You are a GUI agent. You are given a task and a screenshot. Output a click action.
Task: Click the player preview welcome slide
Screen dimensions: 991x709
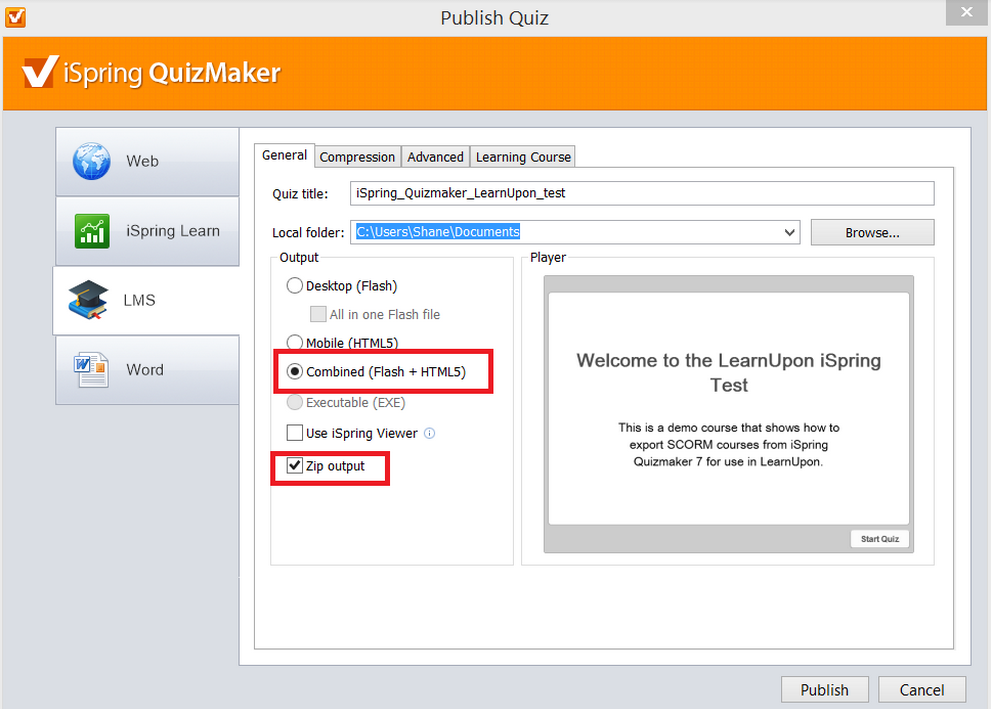coord(729,409)
